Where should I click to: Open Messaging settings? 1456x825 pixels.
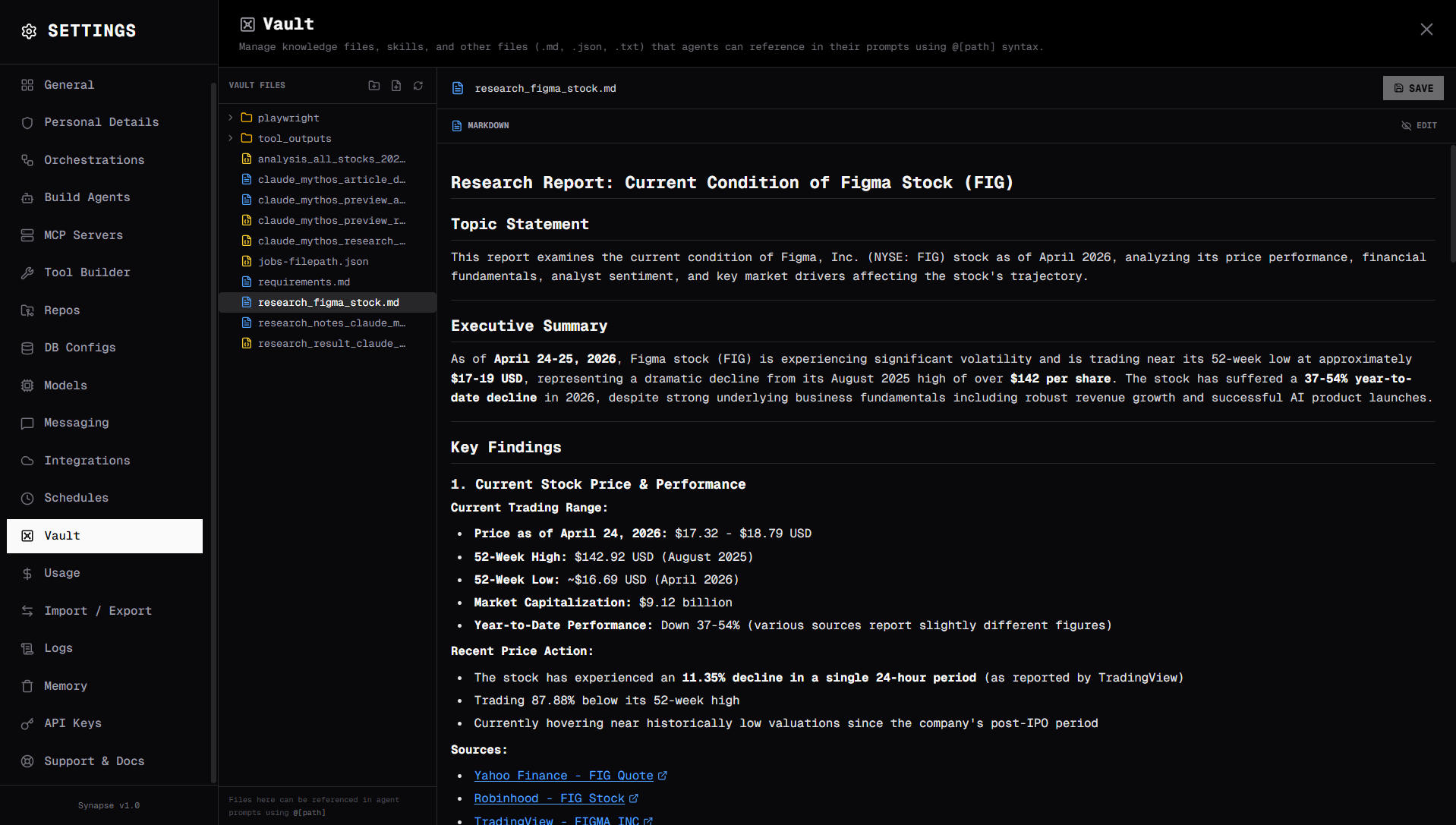[x=105, y=423]
